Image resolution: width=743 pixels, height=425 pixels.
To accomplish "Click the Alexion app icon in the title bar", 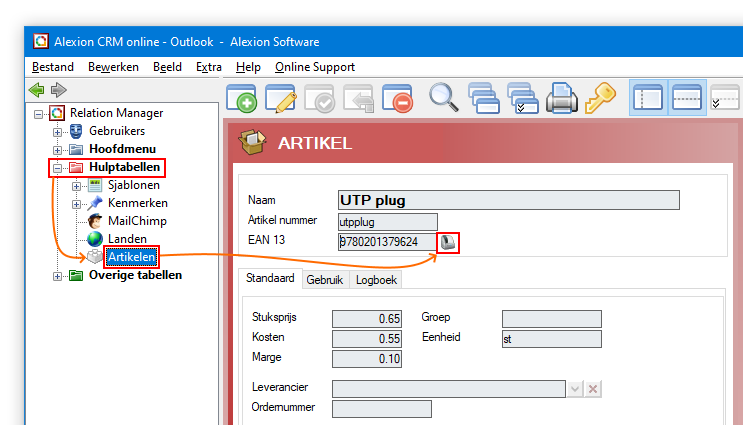I will 41,41.
